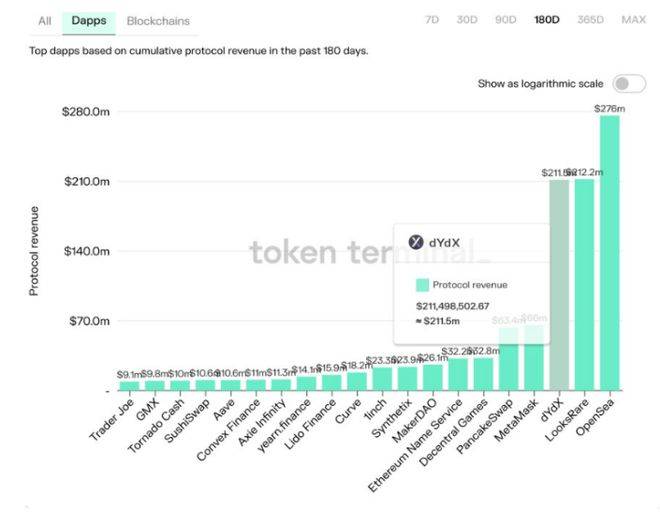Click the Ethereum Name Service bar
Screen dimensions: 660x512
coord(458,374)
